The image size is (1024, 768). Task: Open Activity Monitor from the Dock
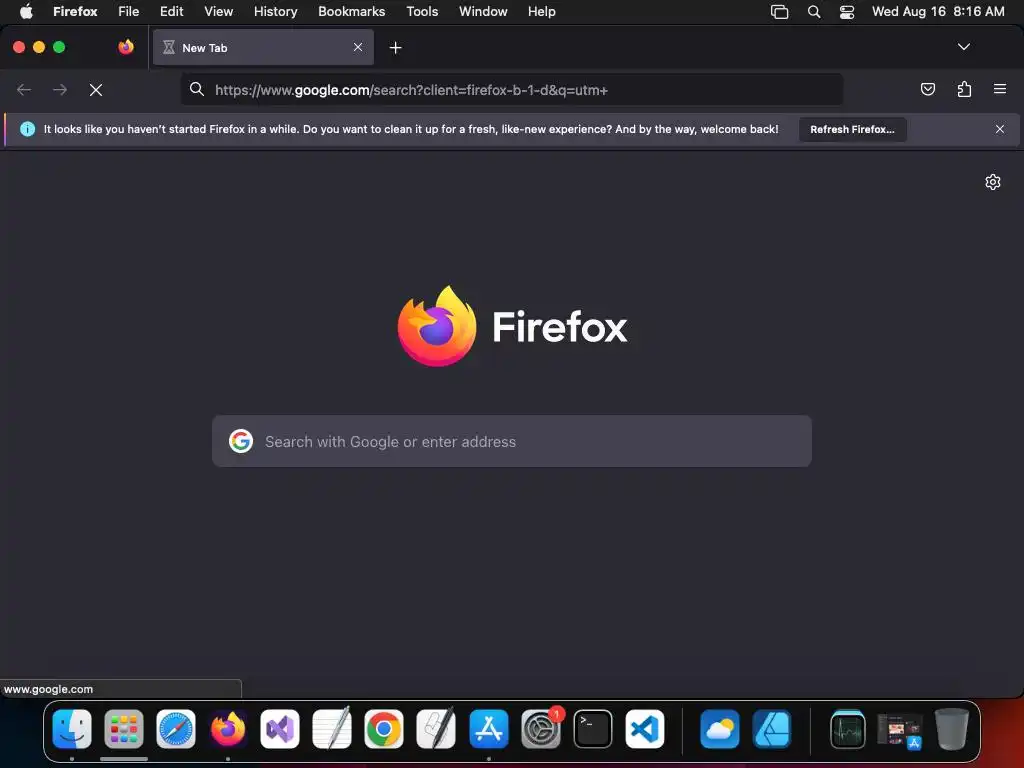point(848,729)
